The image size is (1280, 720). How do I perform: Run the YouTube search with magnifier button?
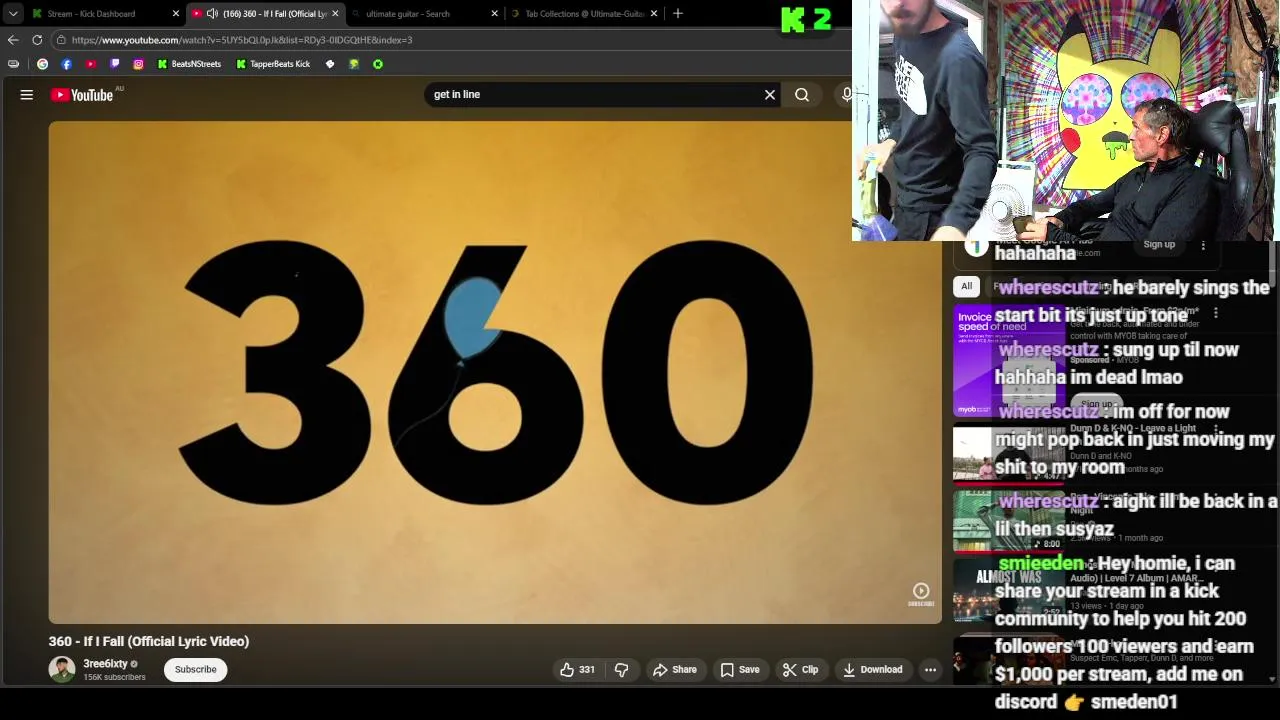point(802,95)
